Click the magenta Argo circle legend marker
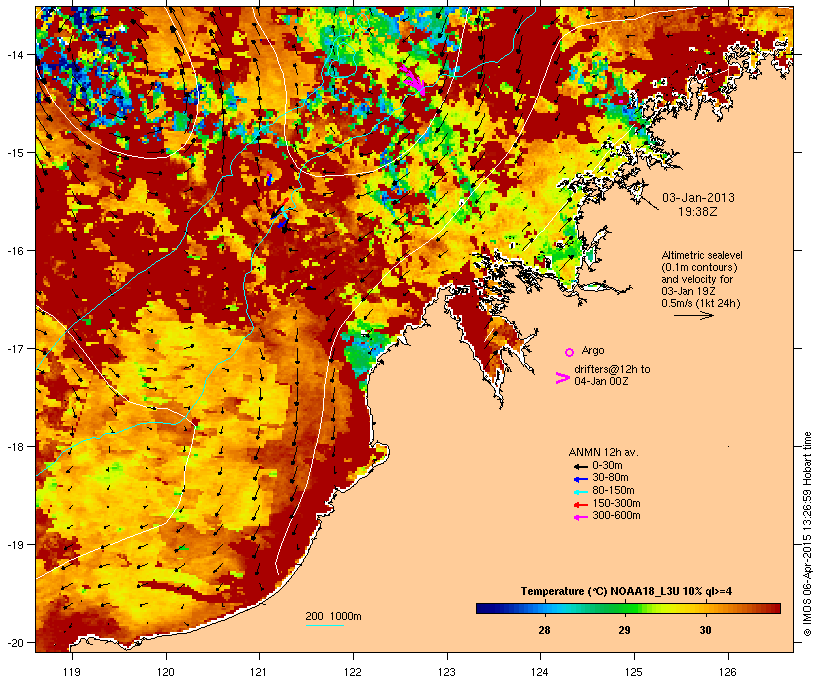 (569, 352)
